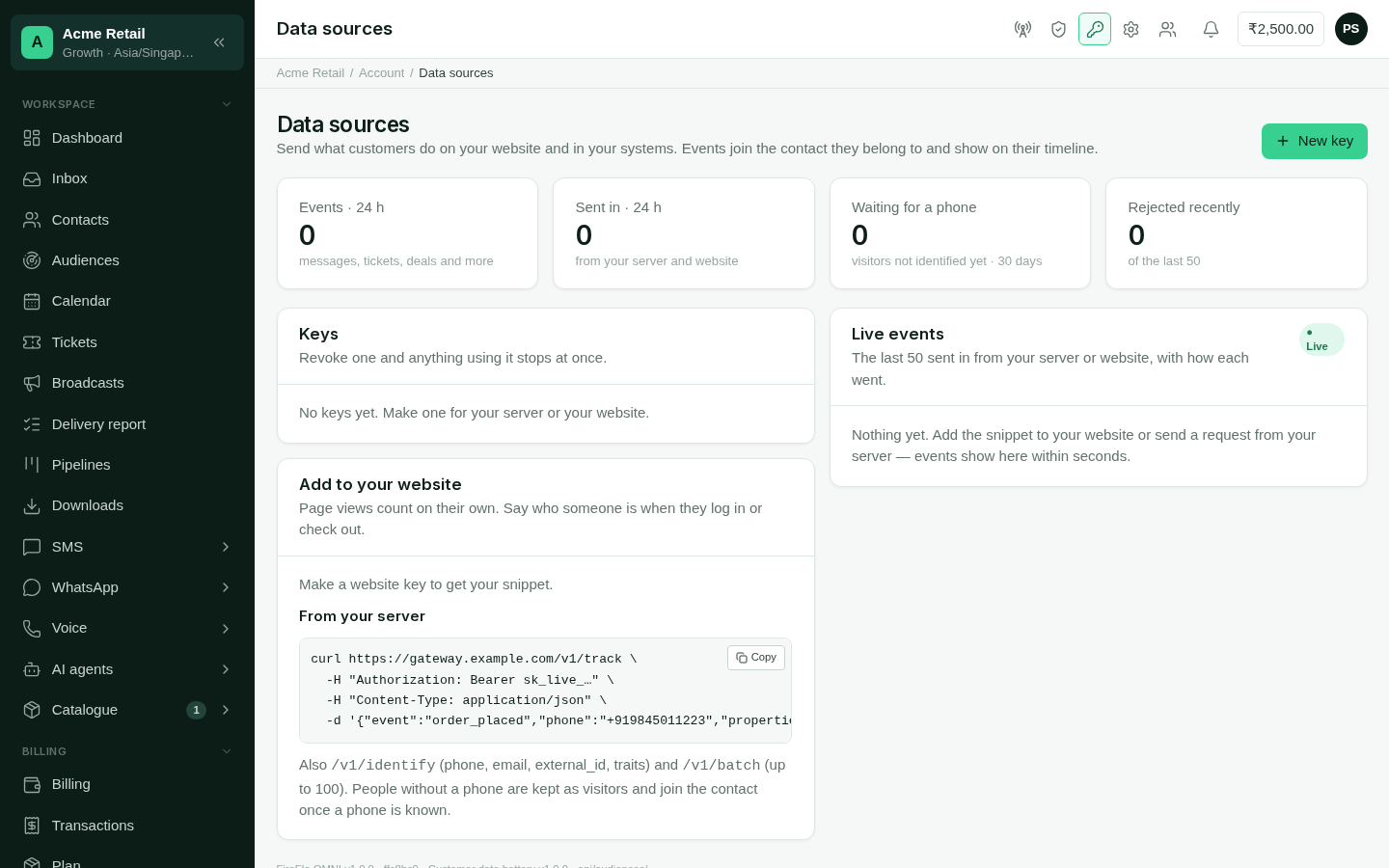
Task: Expand the Catalogue submenu chevron
Action: pyautogui.click(x=226, y=710)
